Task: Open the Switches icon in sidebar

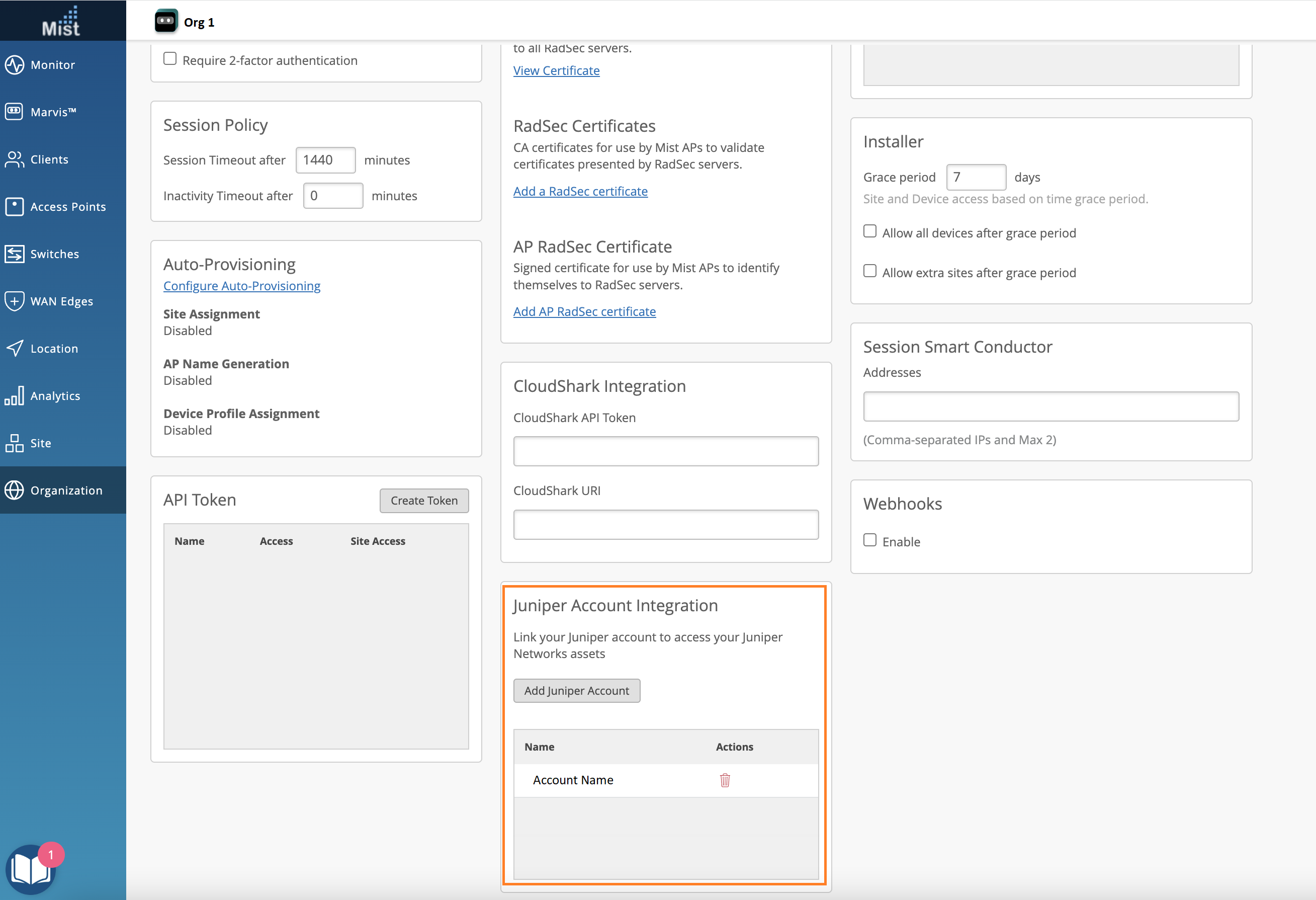Action: 15,254
